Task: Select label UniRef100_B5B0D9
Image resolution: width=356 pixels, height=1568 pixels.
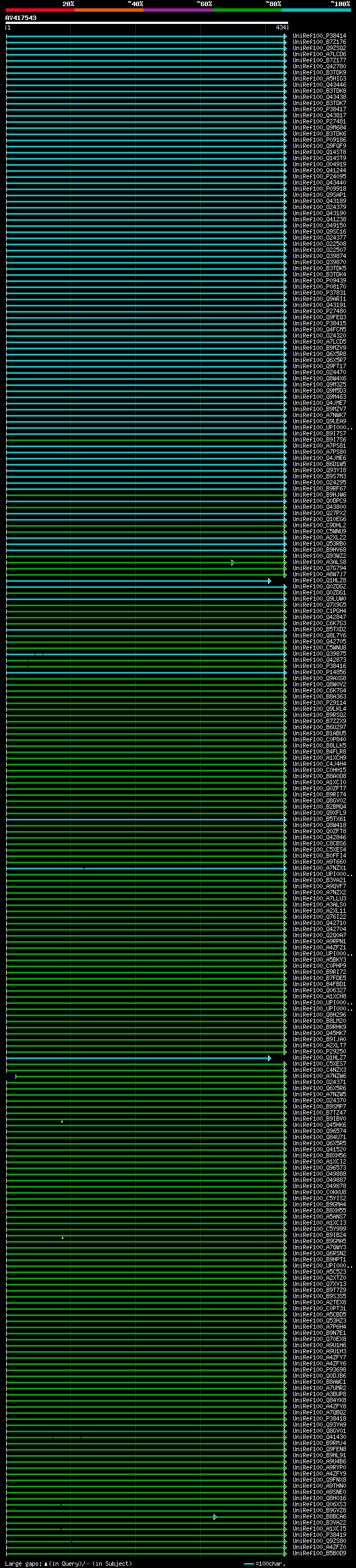Action: click(319, 1553)
